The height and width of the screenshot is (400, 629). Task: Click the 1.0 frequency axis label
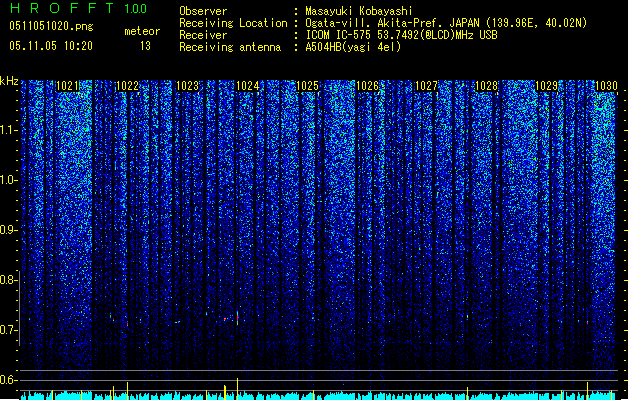[9, 180]
